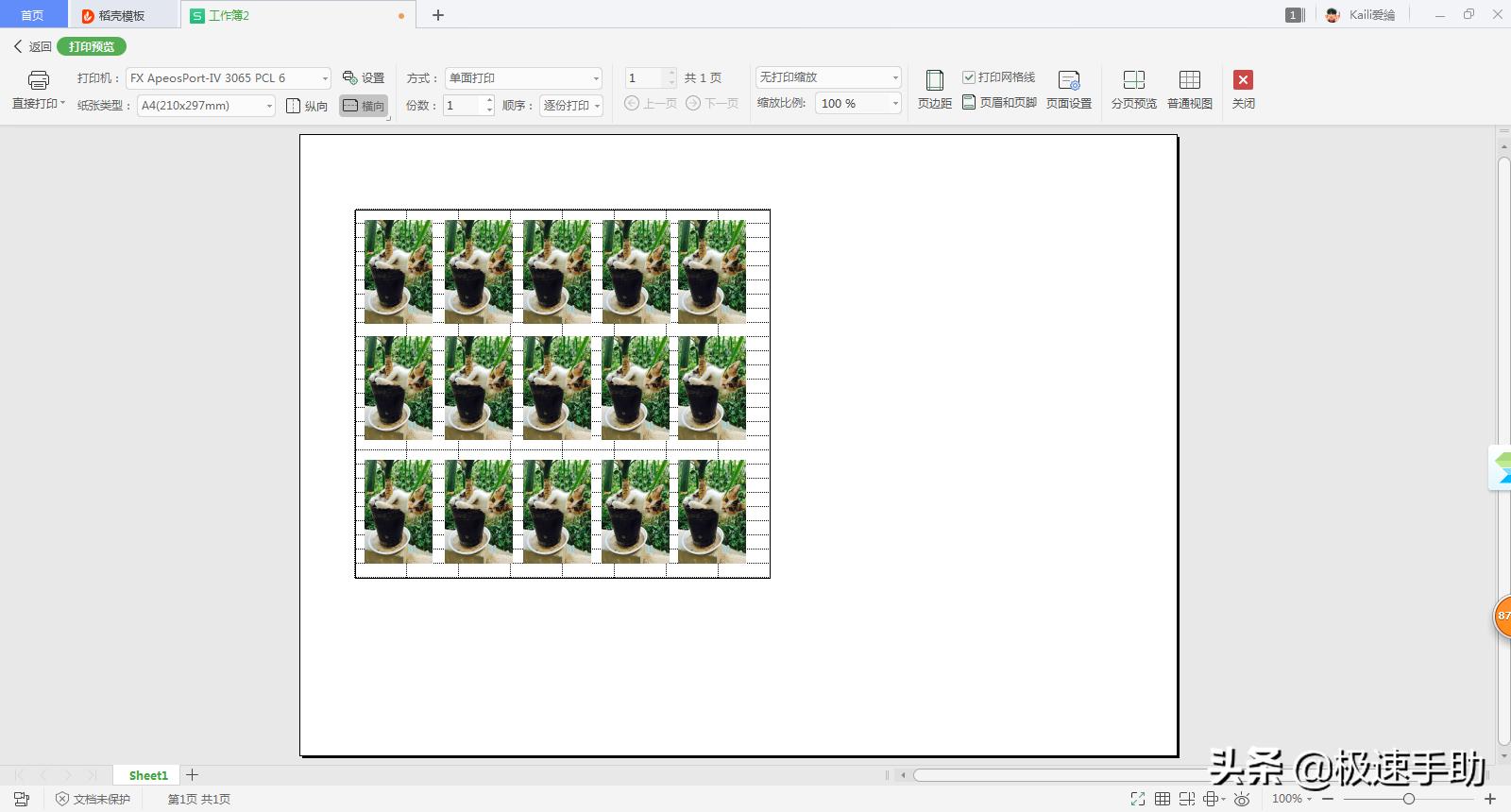Switch to page break preview (分页预览)
This screenshot has width=1511, height=812.
(1133, 90)
